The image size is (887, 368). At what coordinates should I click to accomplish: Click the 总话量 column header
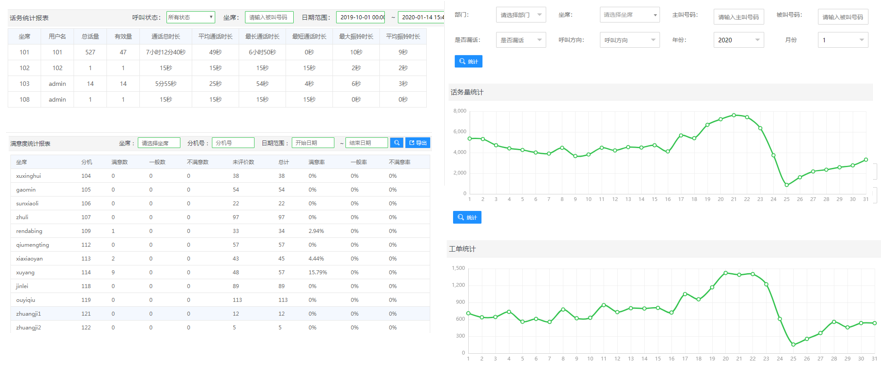(91, 37)
